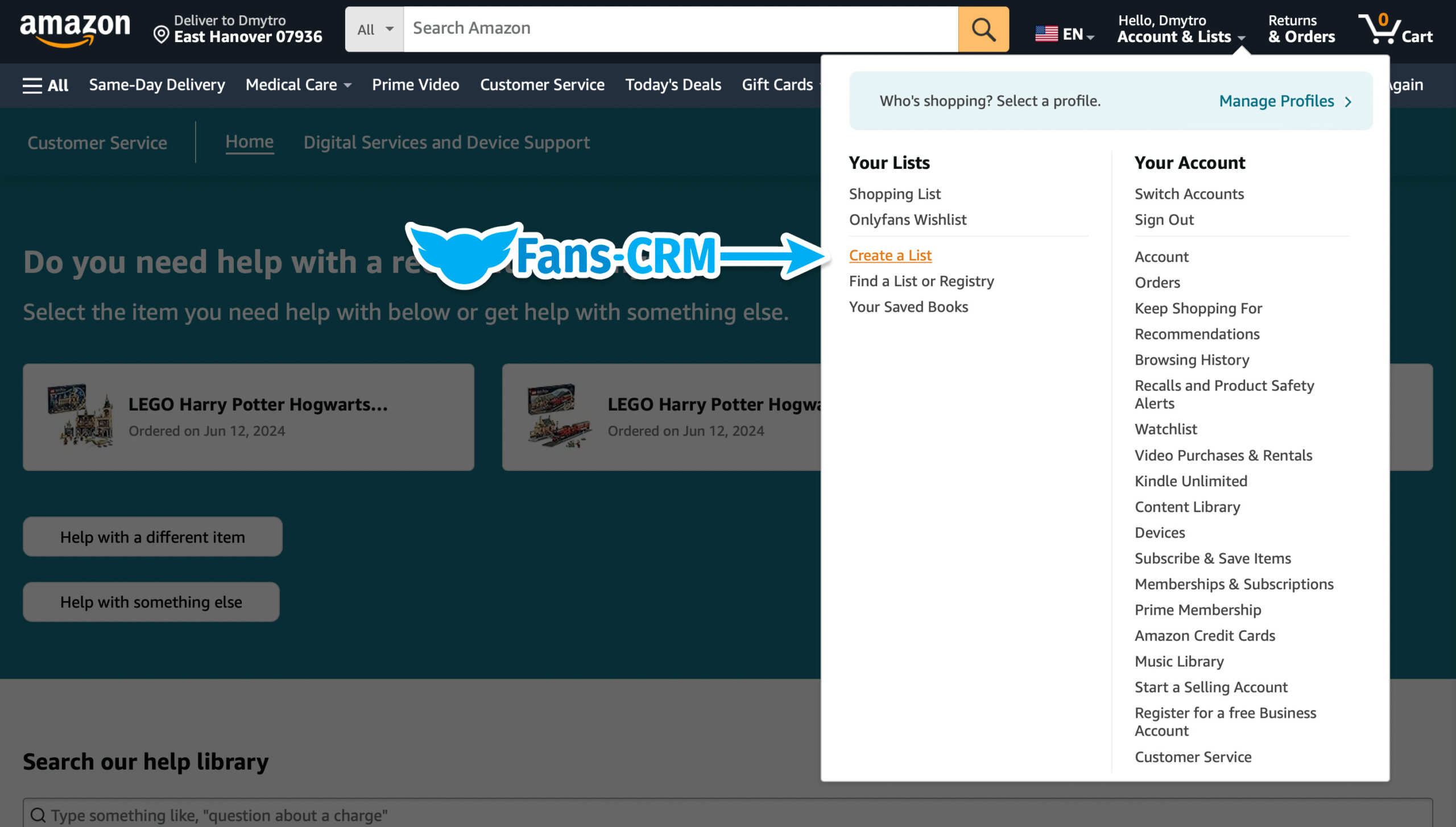Open Onlyfans Wishlist
This screenshot has height=827, width=1456.
908,220
